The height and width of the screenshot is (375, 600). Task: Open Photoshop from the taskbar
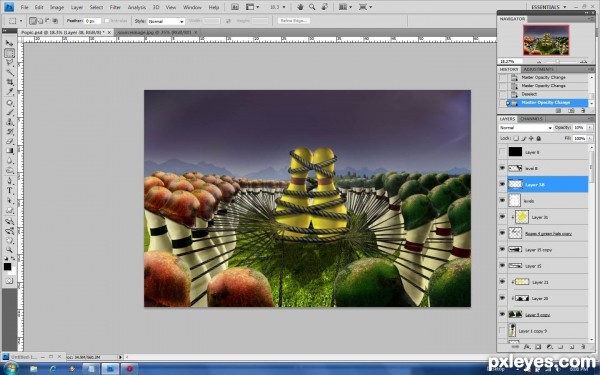pyautogui.click(x=110, y=369)
